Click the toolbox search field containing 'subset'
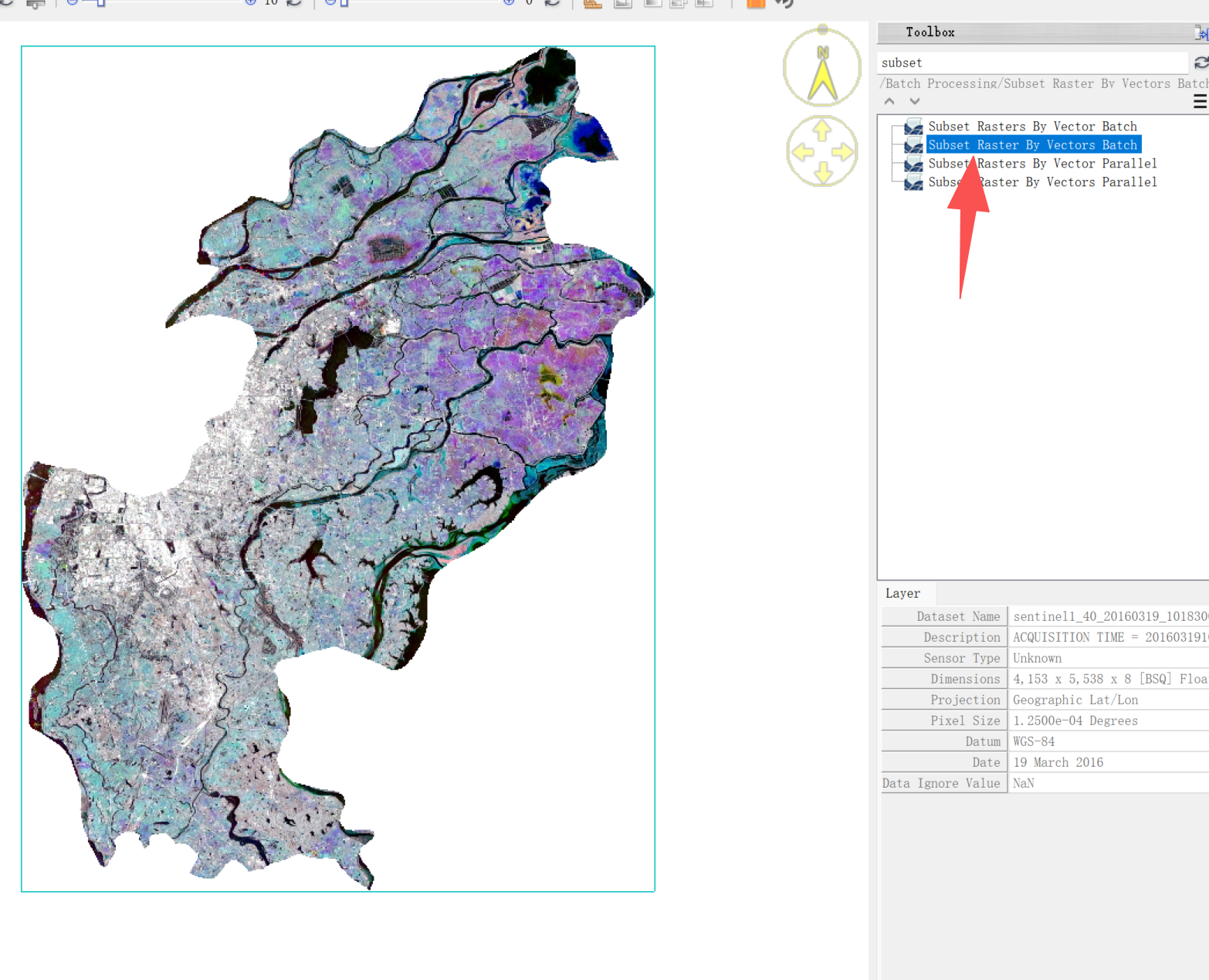1209x980 pixels. coord(1033,63)
